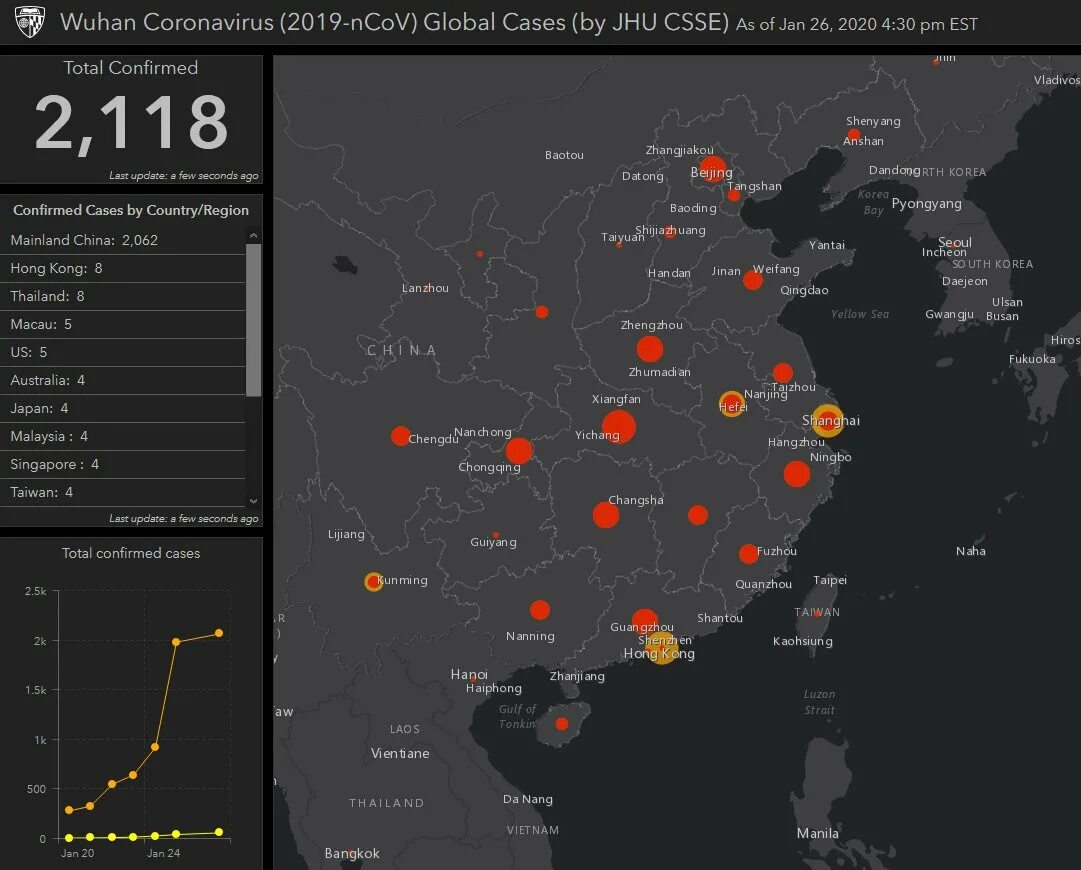This screenshot has width=1081, height=870.
Task: Click the Da Nang map label
Action: coord(527,799)
